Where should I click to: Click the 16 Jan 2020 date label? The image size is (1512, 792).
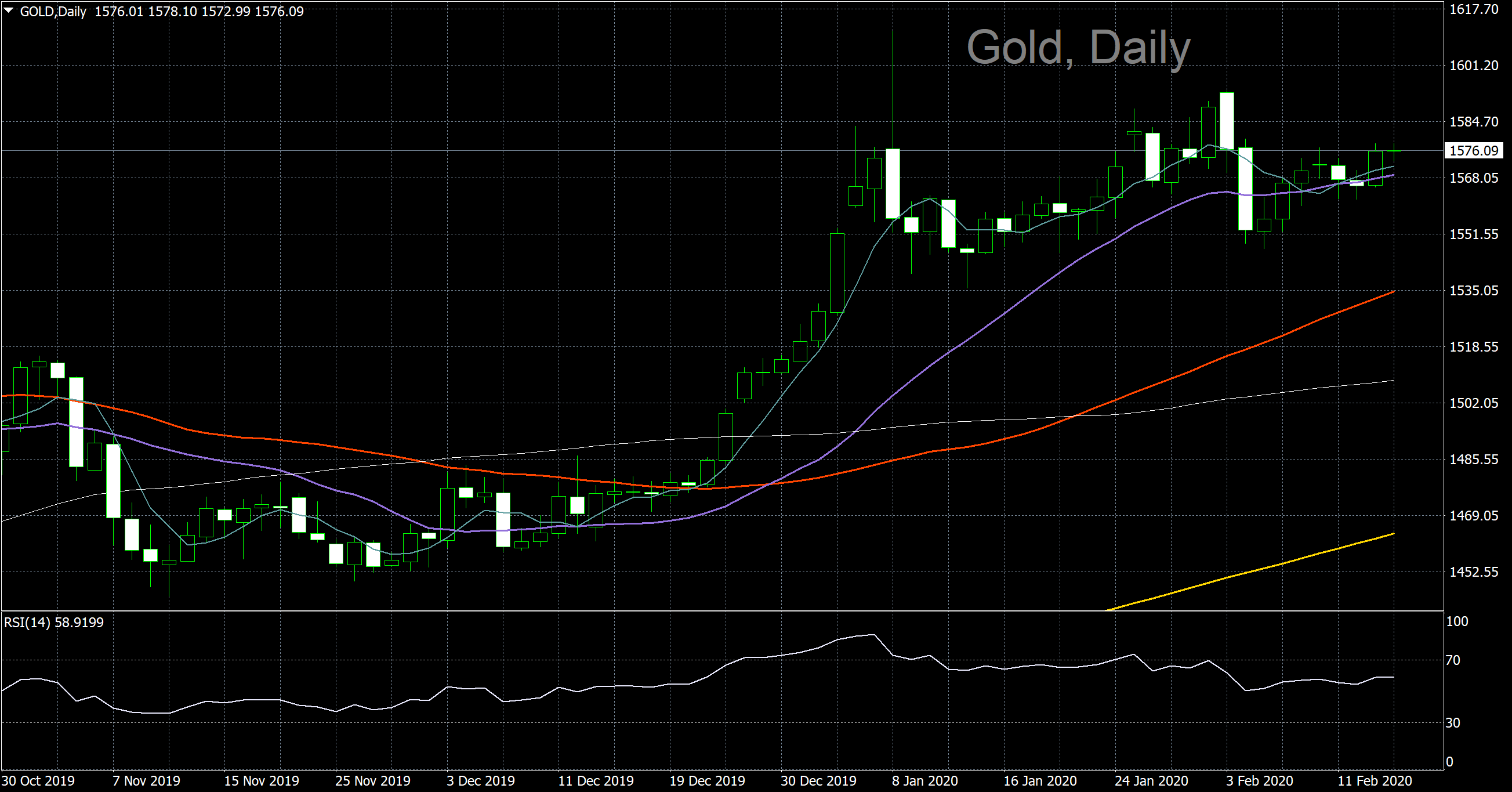point(1040,781)
